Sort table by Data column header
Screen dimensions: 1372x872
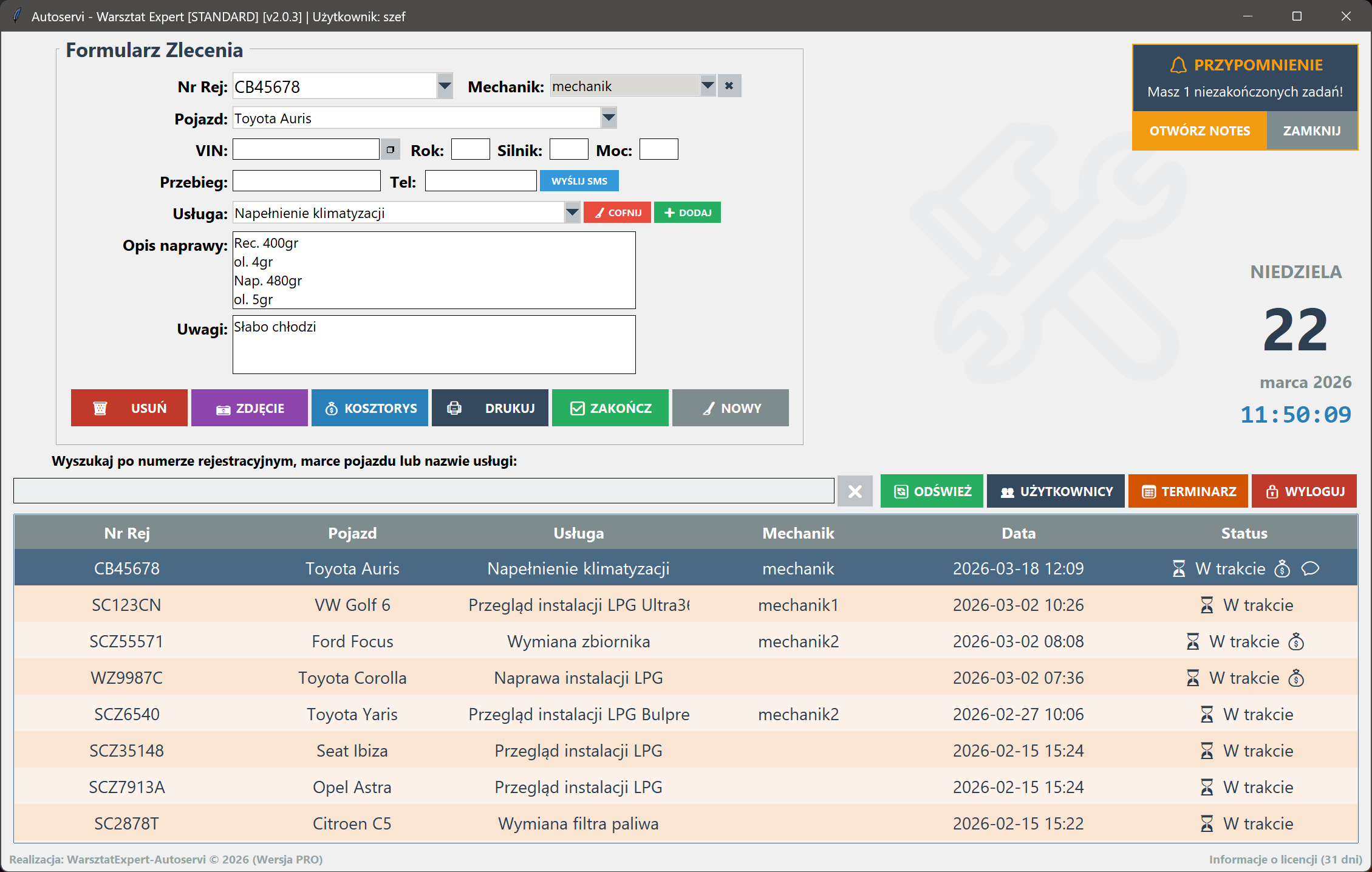click(1018, 533)
